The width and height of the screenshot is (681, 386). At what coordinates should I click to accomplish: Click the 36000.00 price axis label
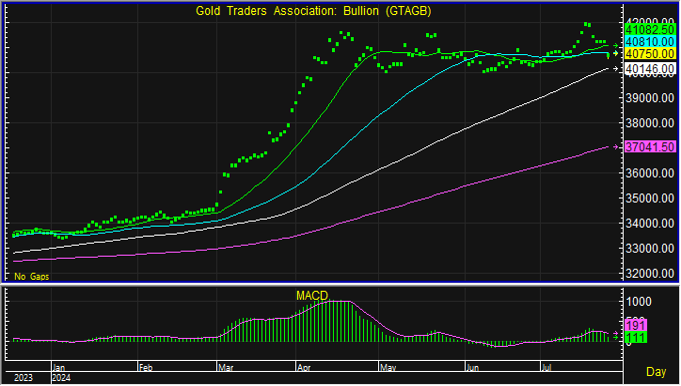pos(650,173)
